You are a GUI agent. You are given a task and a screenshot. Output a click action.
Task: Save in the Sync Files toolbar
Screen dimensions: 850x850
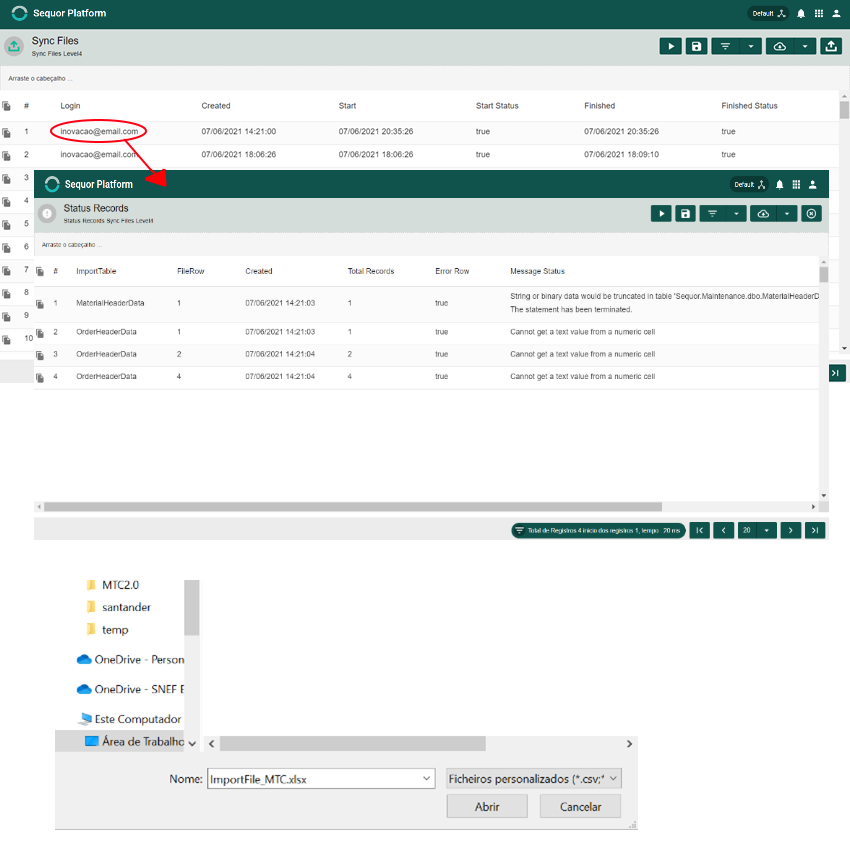pos(697,46)
